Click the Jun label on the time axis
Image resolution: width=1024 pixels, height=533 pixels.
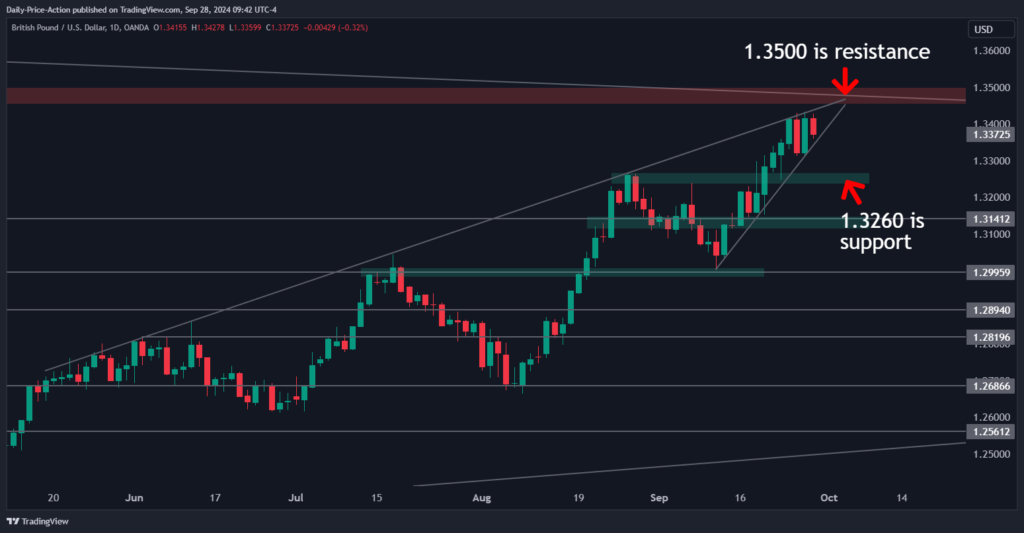pyautogui.click(x=134, y=498)
